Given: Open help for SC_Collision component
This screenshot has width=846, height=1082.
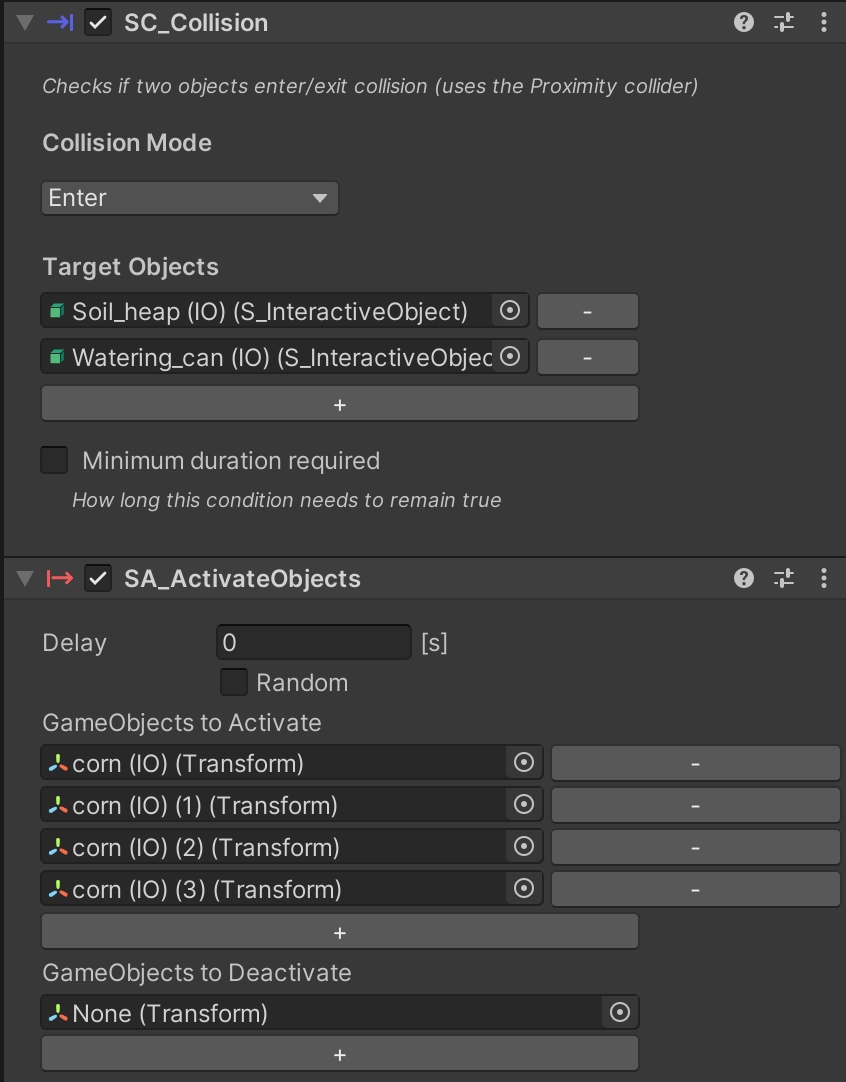Looking at the screenshot, I should (x=744, y=22).
